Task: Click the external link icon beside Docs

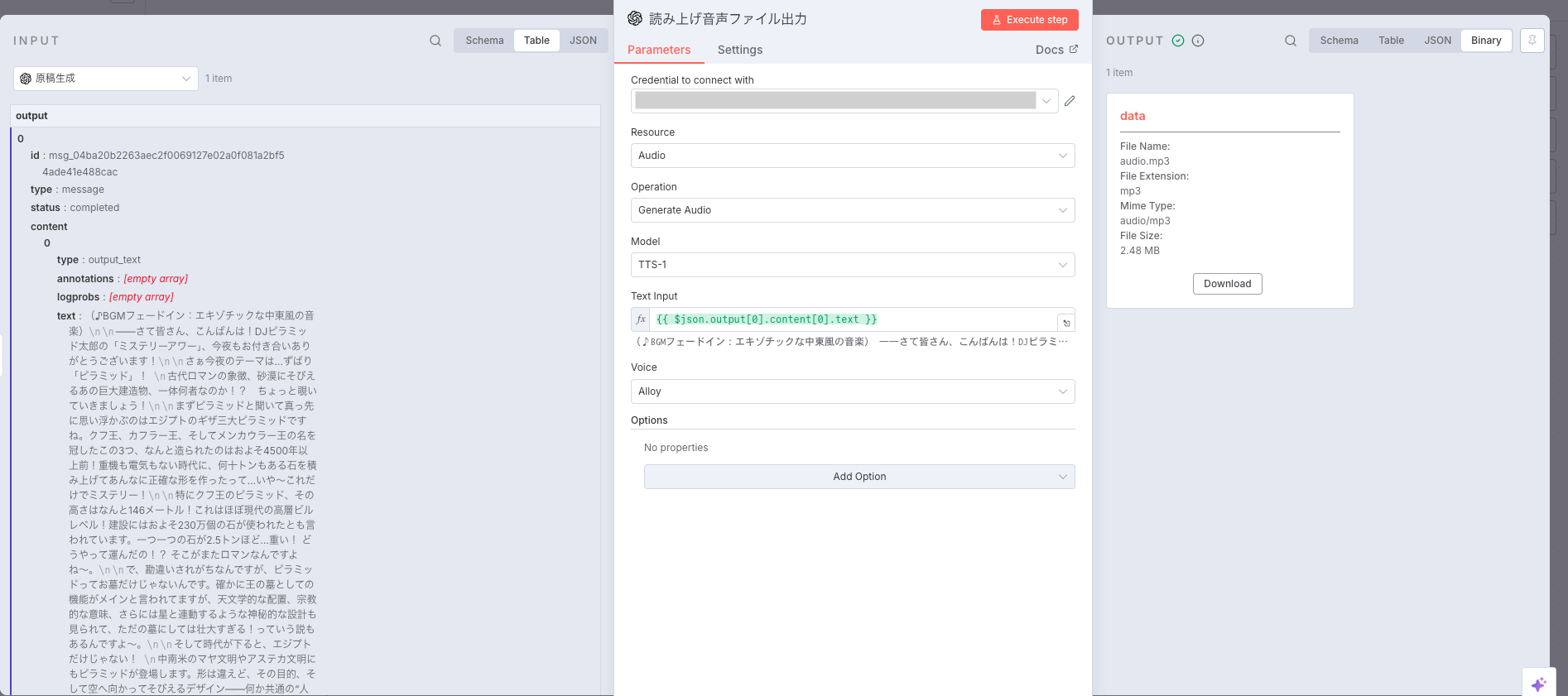Action: [x=1074, y=50]
